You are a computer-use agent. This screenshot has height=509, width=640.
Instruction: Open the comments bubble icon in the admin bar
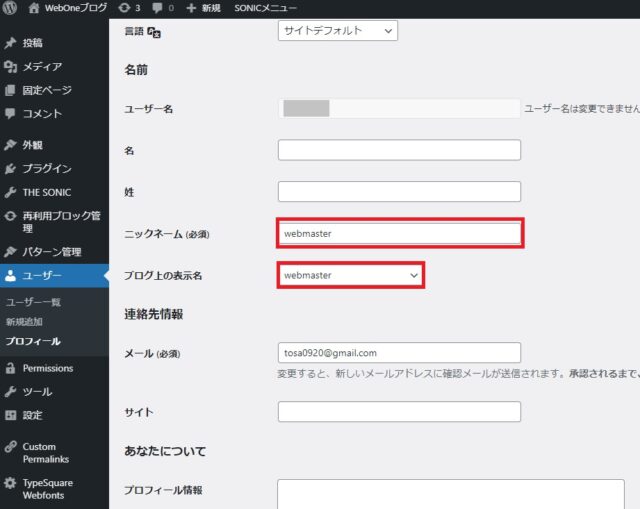[x=157, y=8]
